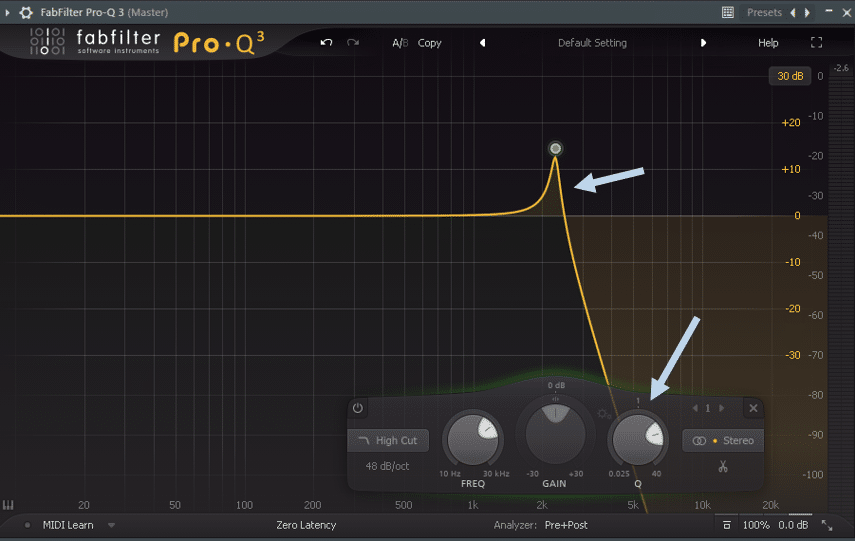Split the band with scissors icon
The height and width of the screenshot is (543, 855).
tap(723, 467)
